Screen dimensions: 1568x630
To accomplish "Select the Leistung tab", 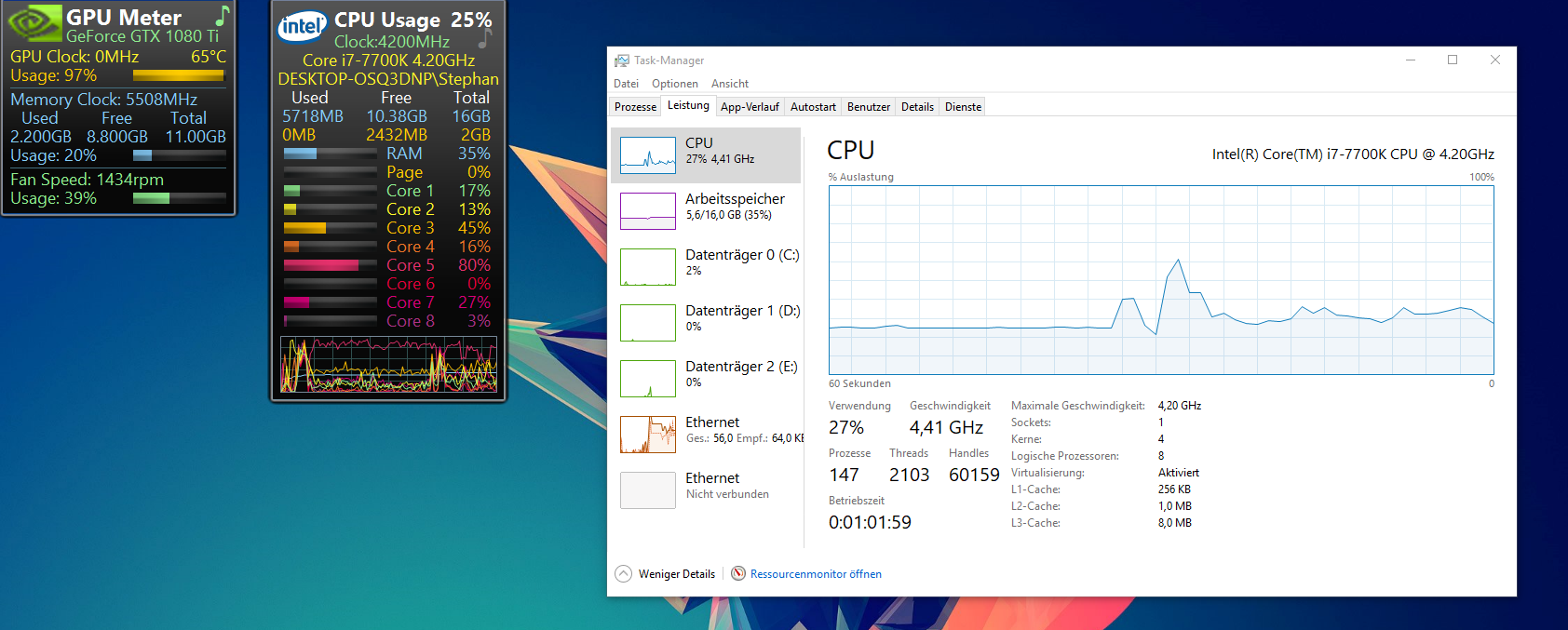I will click(688, 105).
